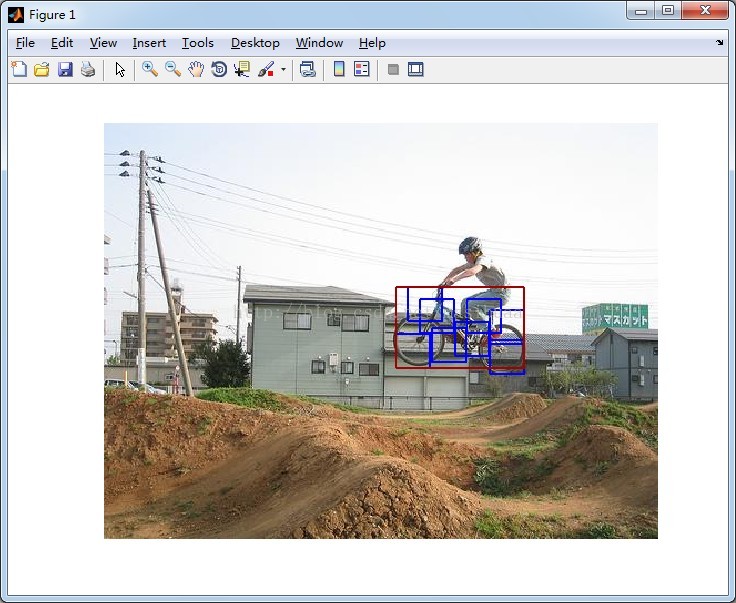Select the Brush data tool
The image size is (736, 603).
pos(266,69)
